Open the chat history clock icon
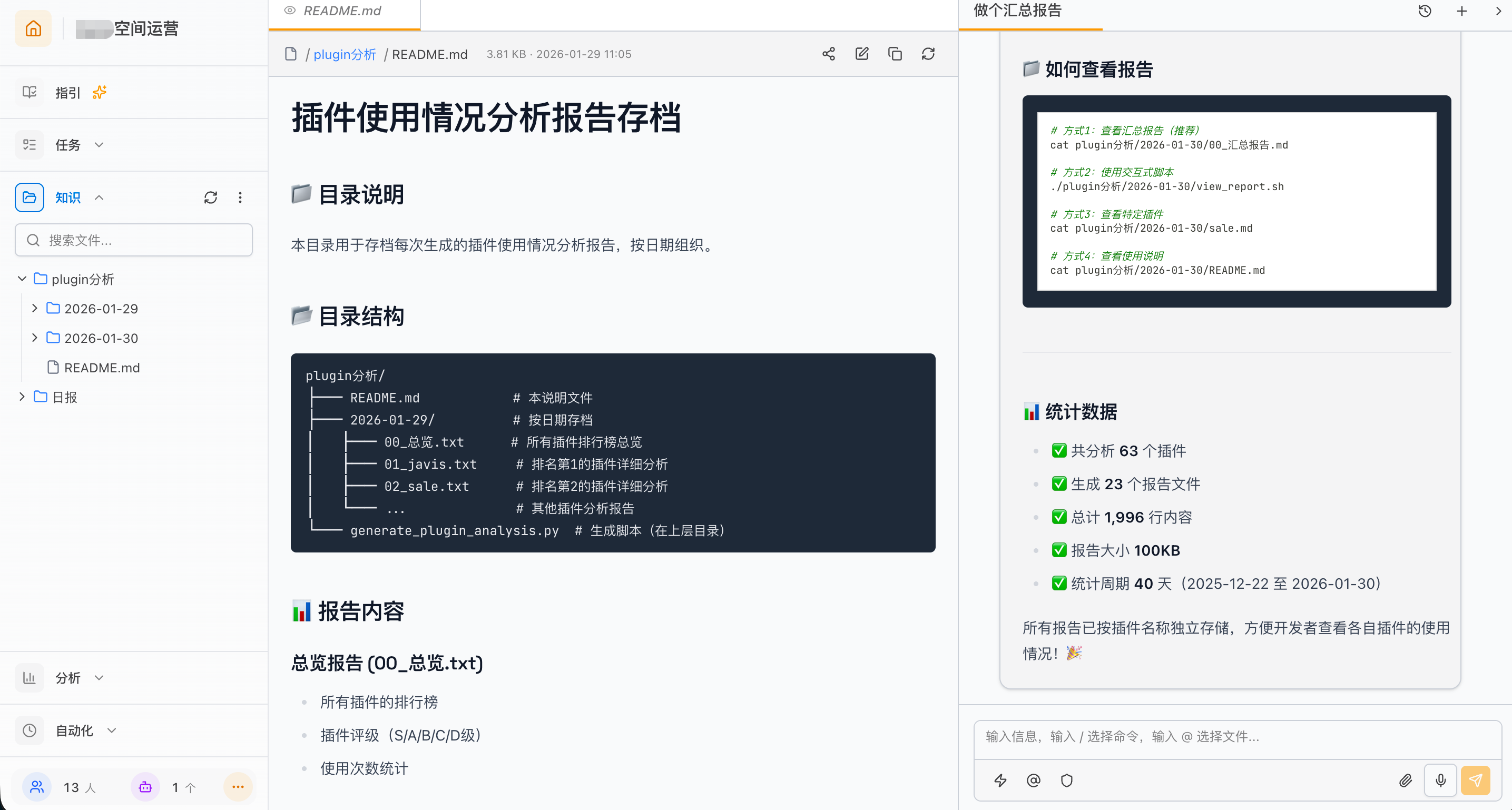This screenshot has height=810, width=1512. pyautogui.click(x=1425, y=11)
